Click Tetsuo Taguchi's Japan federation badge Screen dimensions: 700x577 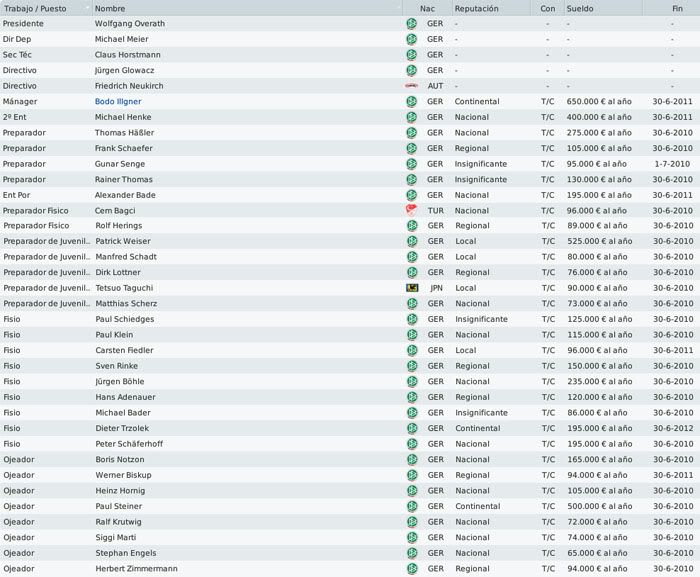[412, 288]
